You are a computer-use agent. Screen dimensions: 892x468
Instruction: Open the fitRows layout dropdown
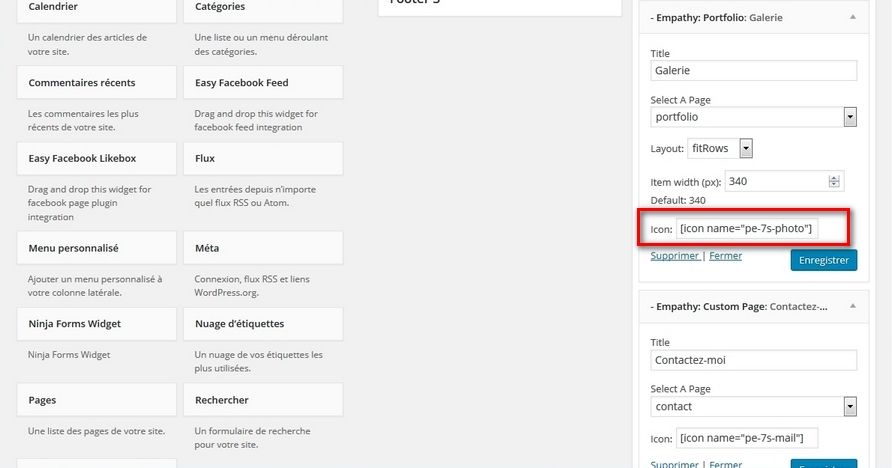746,149
